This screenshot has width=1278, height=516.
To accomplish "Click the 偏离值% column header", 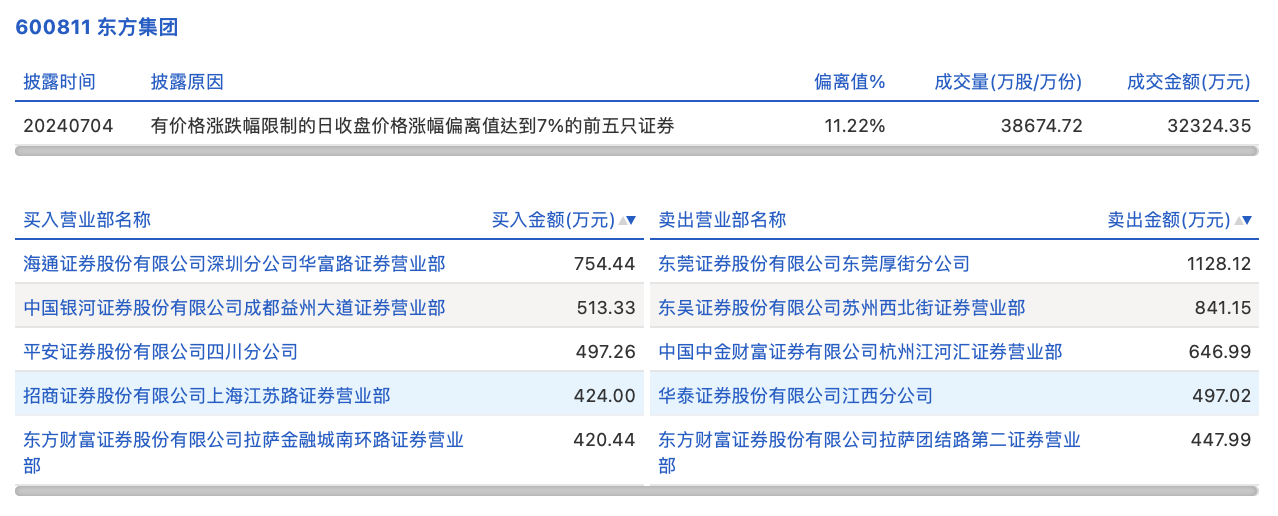I will click(849, 82).
